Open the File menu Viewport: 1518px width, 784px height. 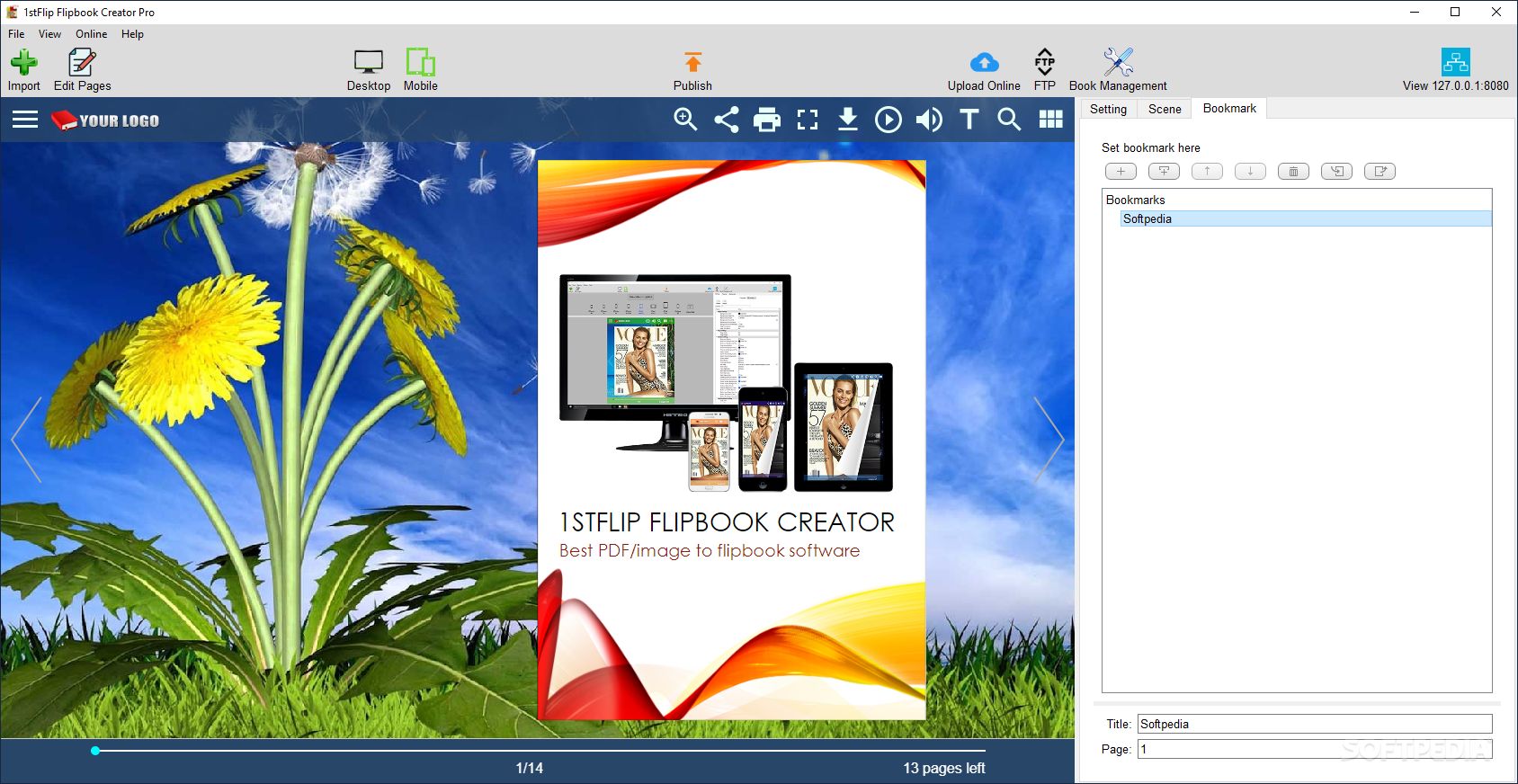(x=16, y=34)
